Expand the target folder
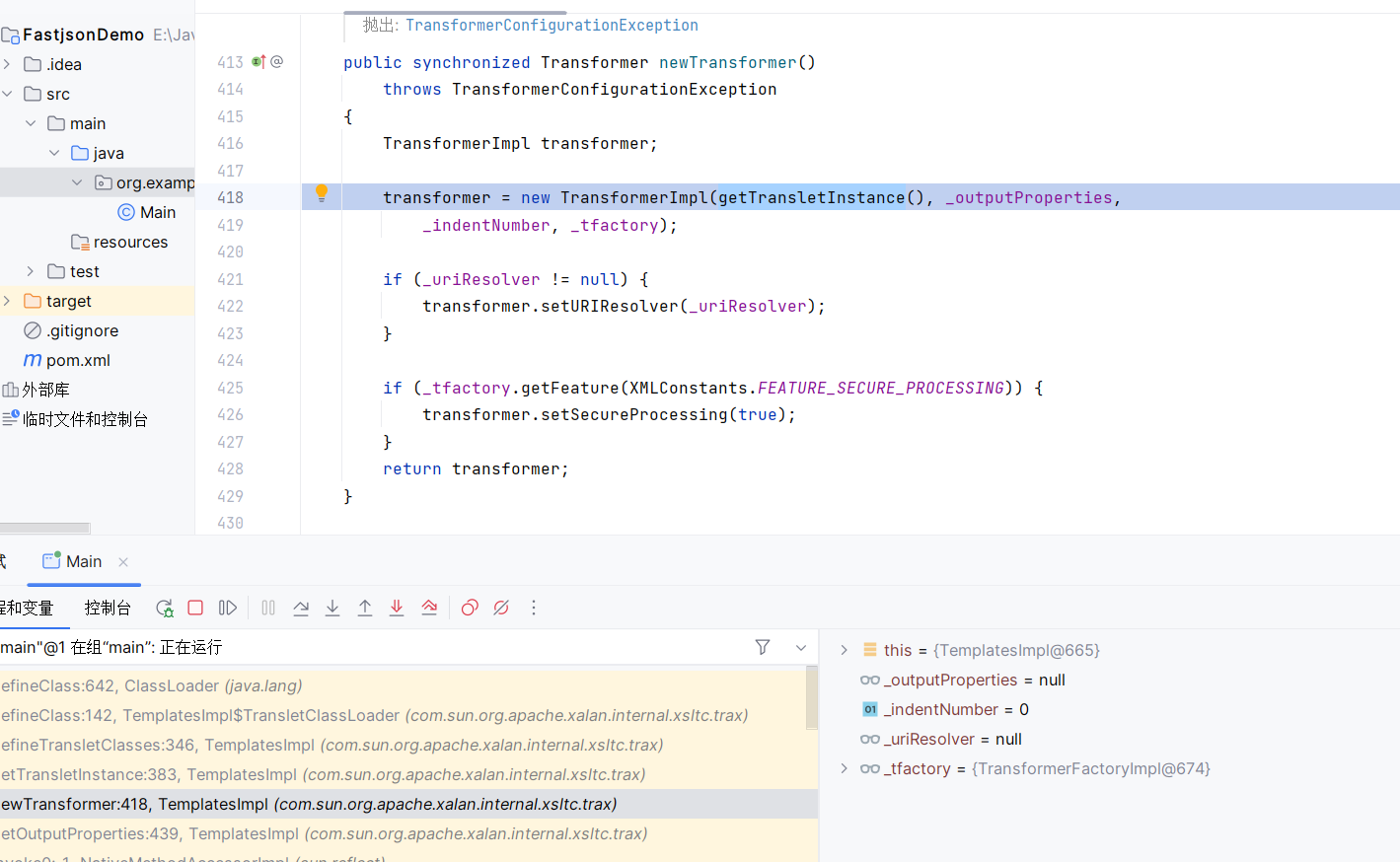Image resolution: width=1400 pixels, height=862 pixels. tap(7, 301)
